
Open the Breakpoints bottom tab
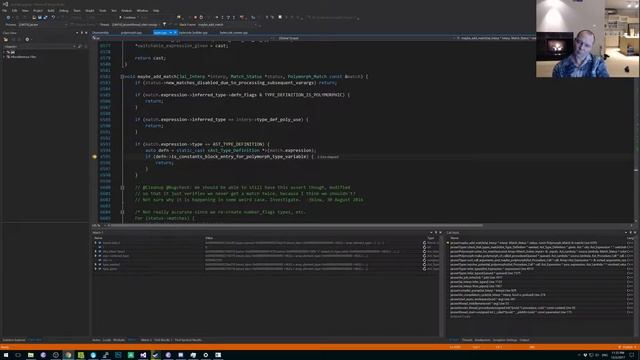(482, 340)
